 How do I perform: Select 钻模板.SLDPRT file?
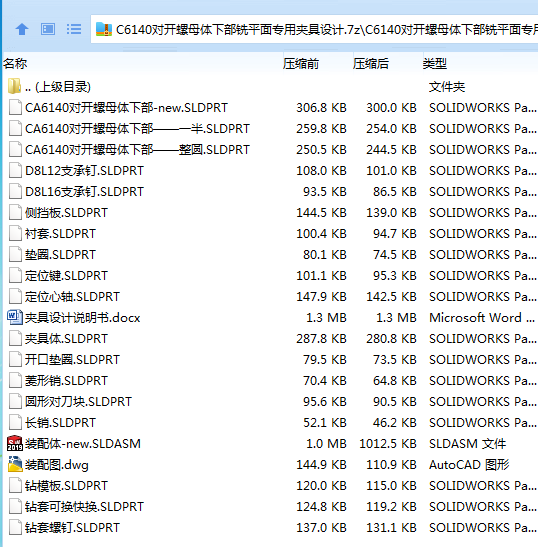pos(66,486)
